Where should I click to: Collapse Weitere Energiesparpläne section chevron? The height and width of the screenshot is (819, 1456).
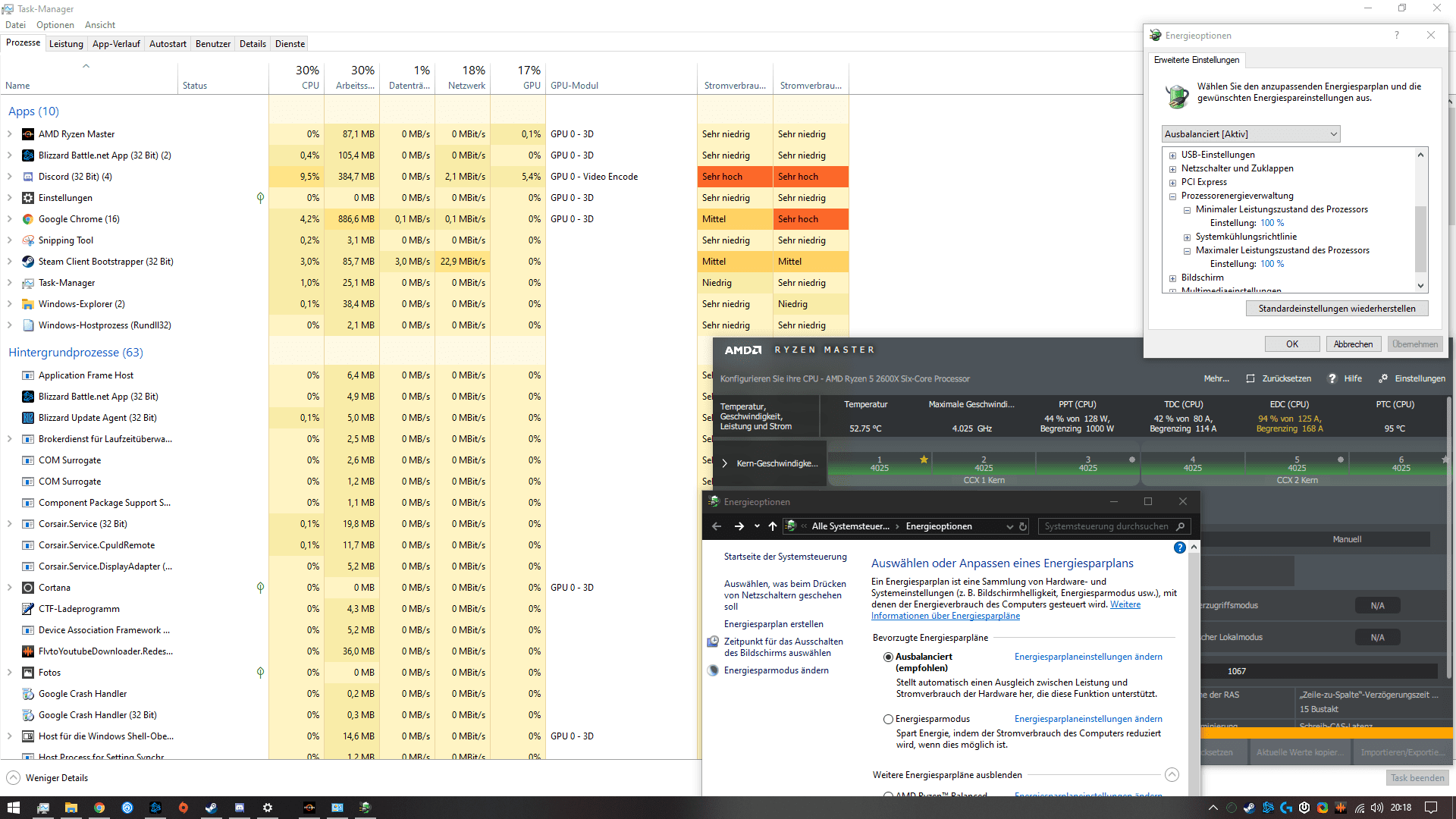coord(1172,774)
